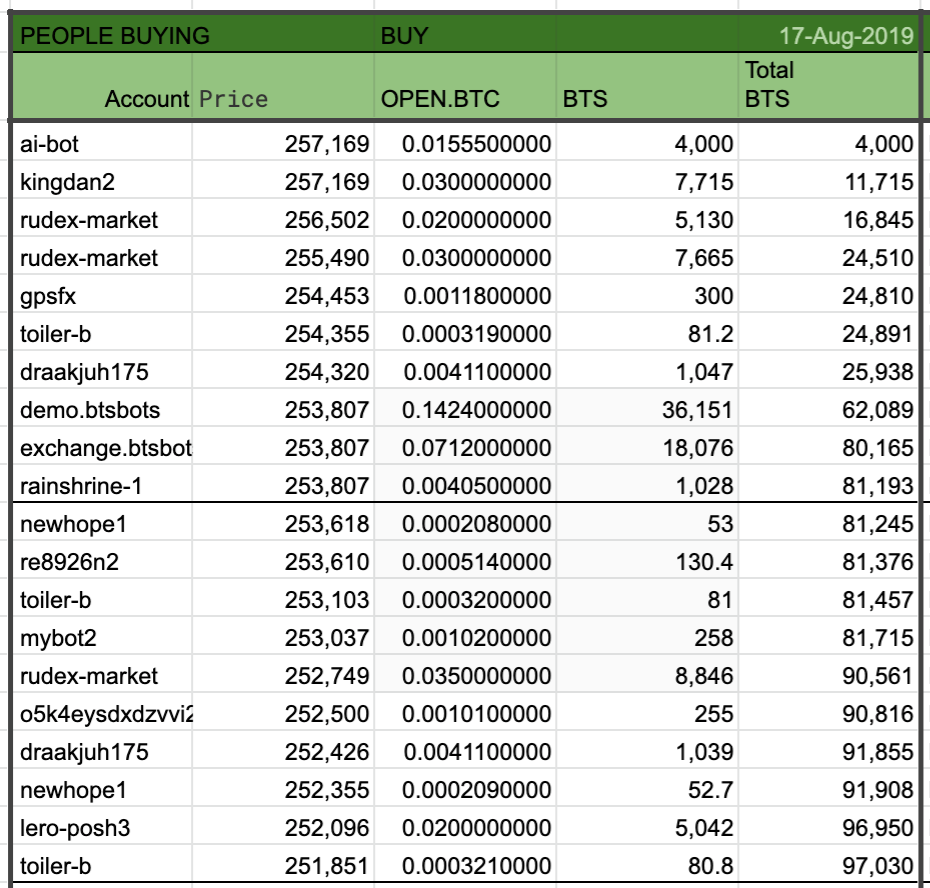The height and width of the screenshot is (888, 930).
Task: Select price cell 252,500
Action: (x=284, y=713)
